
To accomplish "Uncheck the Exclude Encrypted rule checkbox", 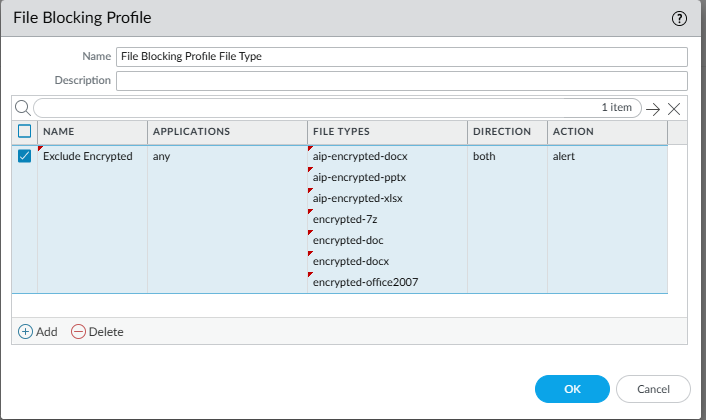I will point(25,157).
